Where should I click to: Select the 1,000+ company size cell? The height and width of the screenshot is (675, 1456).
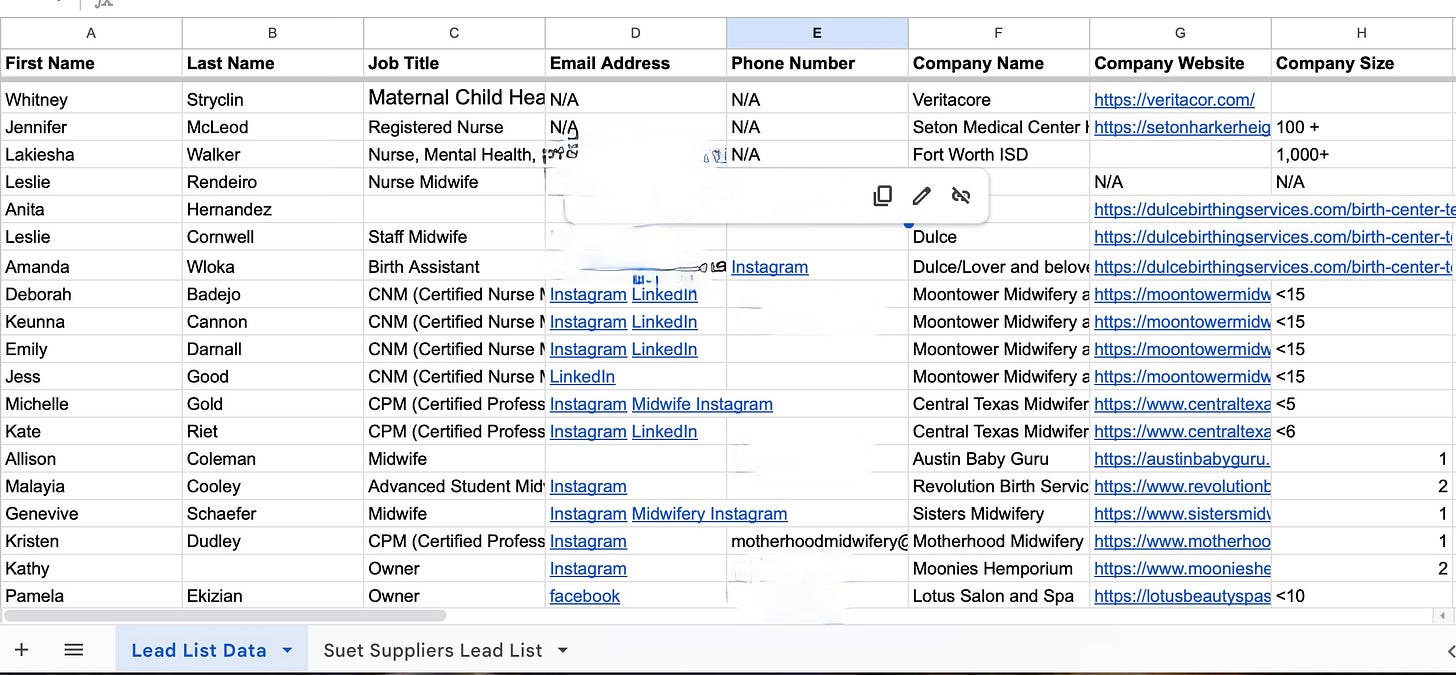[1363, 154]
